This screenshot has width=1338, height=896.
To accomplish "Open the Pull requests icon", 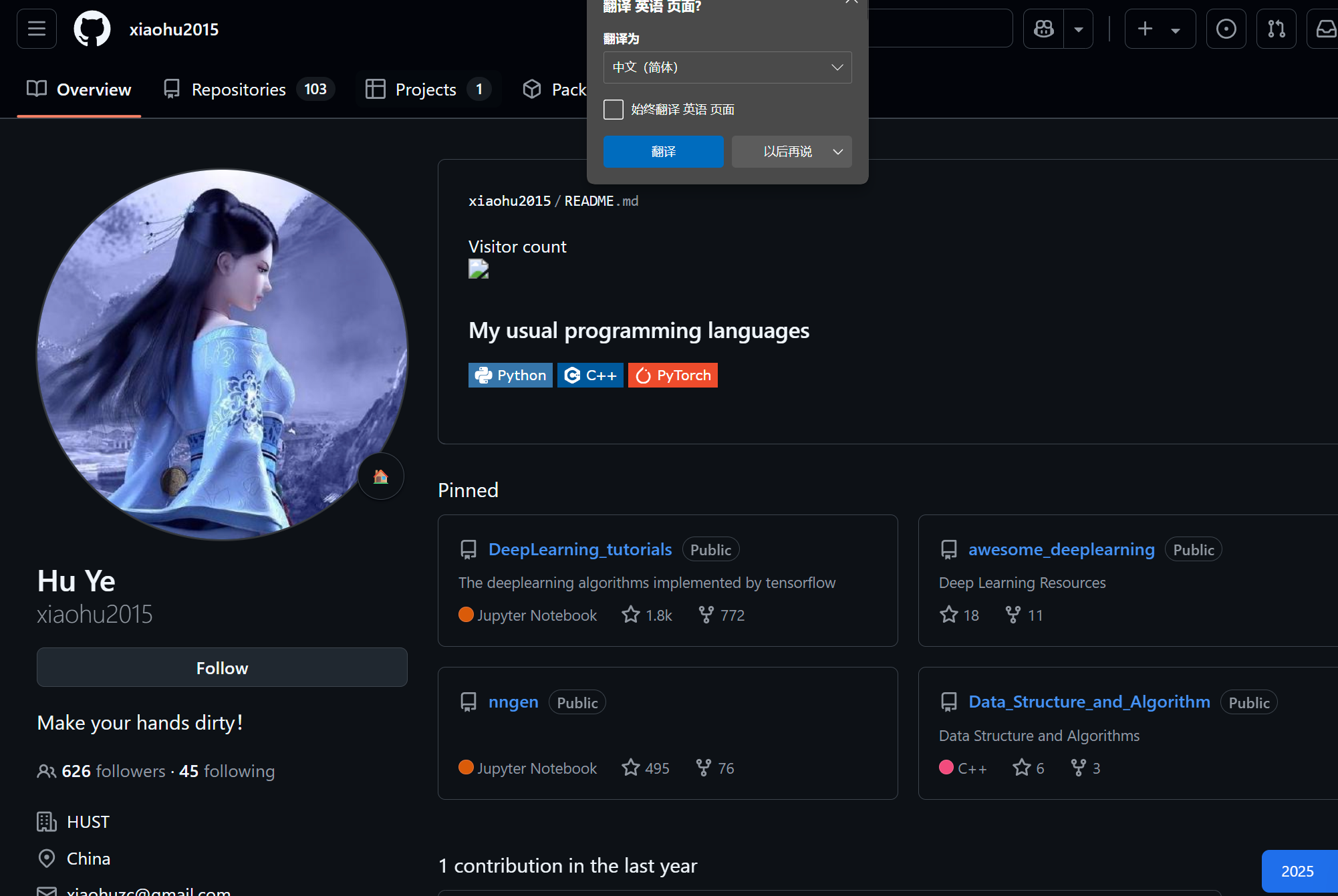I will coord(1276,29).
